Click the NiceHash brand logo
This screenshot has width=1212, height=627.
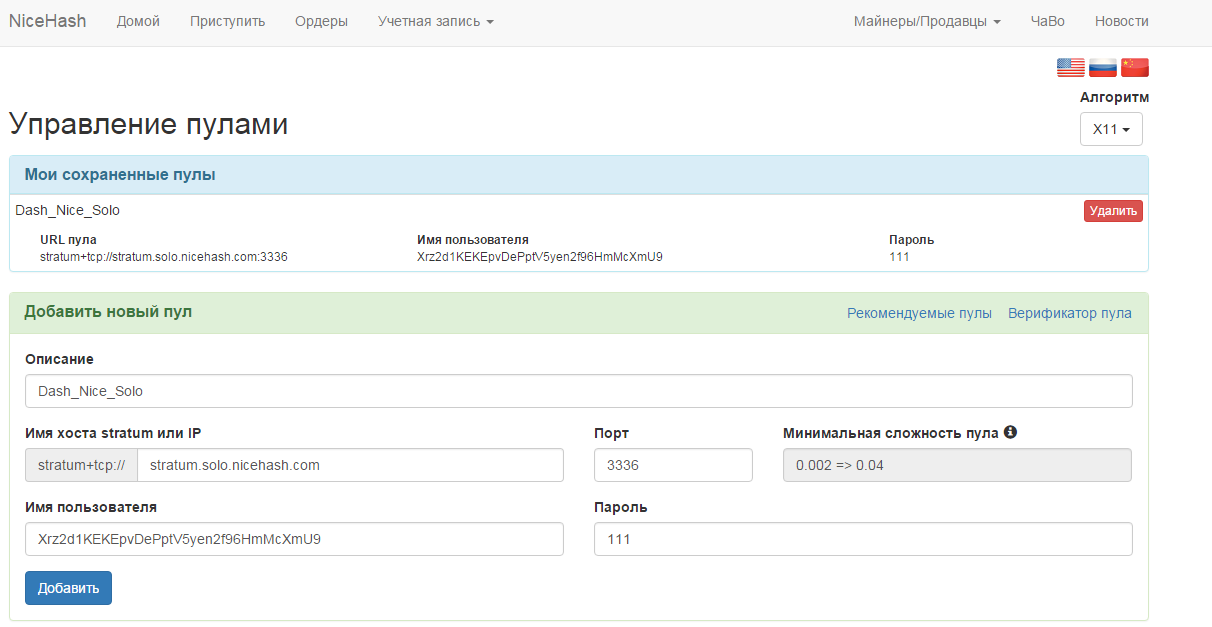point(47,21)
